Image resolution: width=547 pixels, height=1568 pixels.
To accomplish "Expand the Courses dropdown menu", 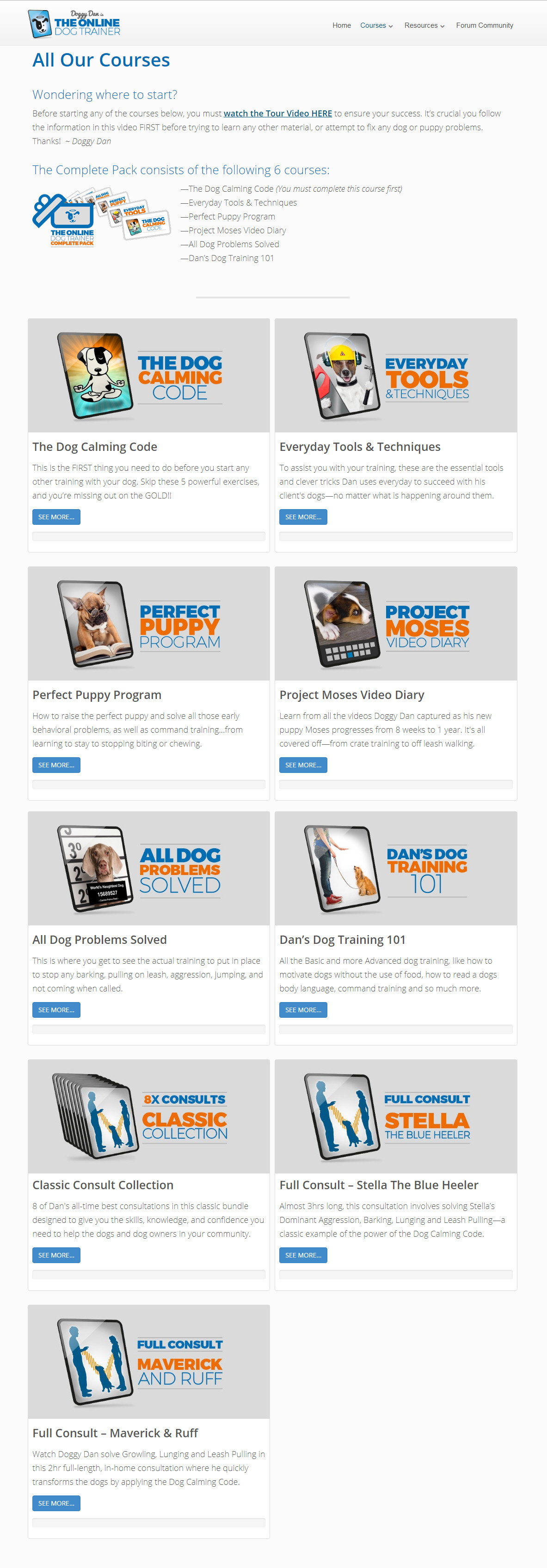I will click(x=376, y=25).
